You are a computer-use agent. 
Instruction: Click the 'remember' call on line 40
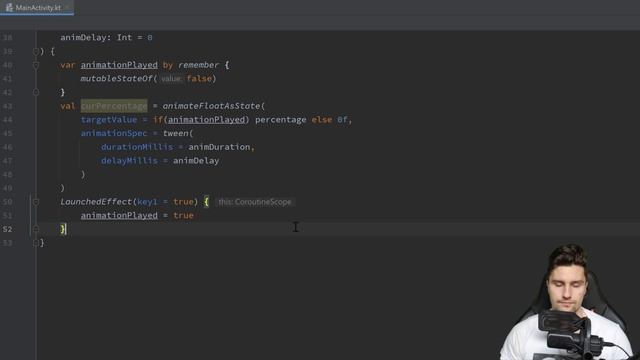(198, 65)
